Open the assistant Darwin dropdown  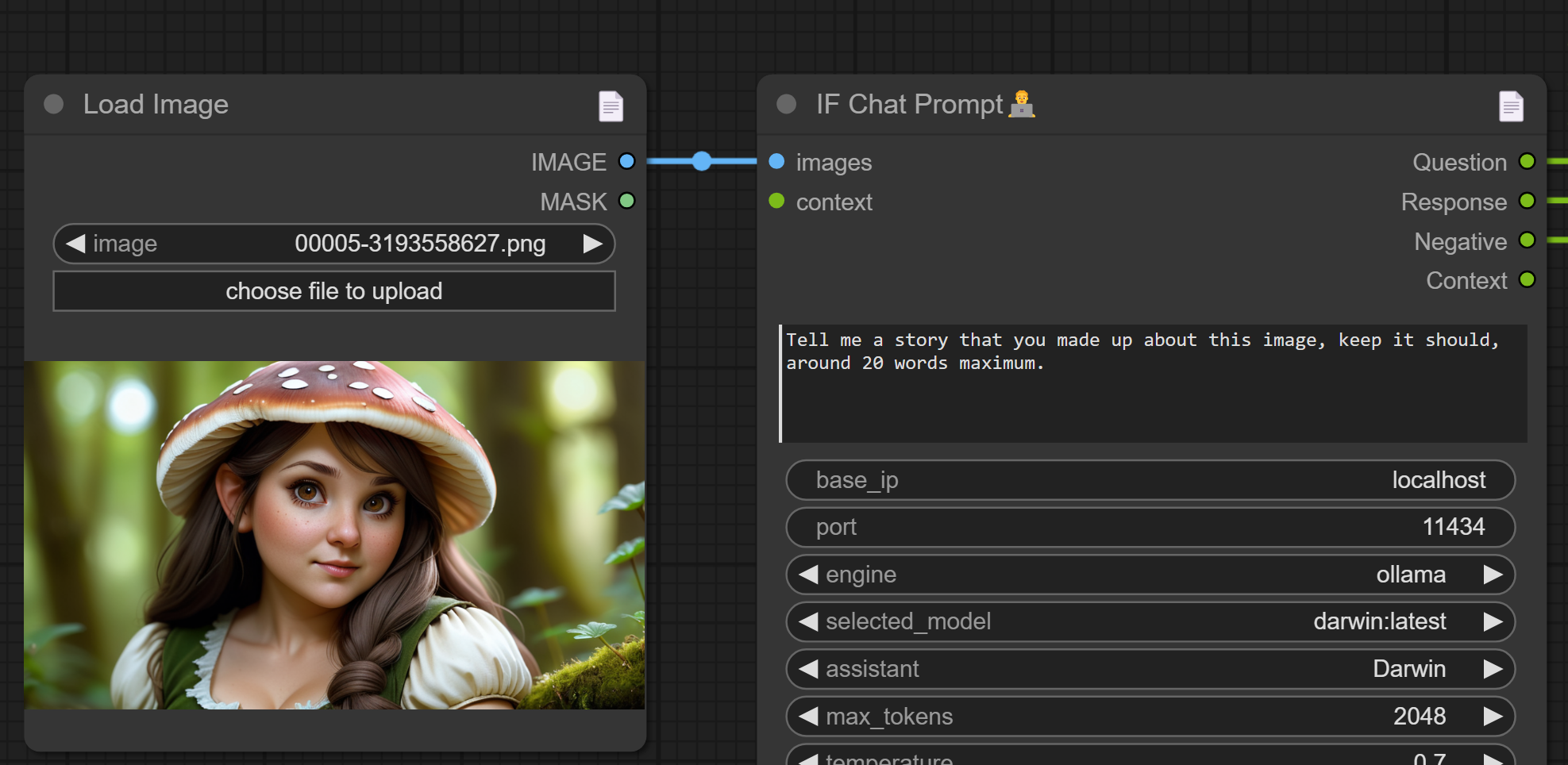(x=1150, y=669)
